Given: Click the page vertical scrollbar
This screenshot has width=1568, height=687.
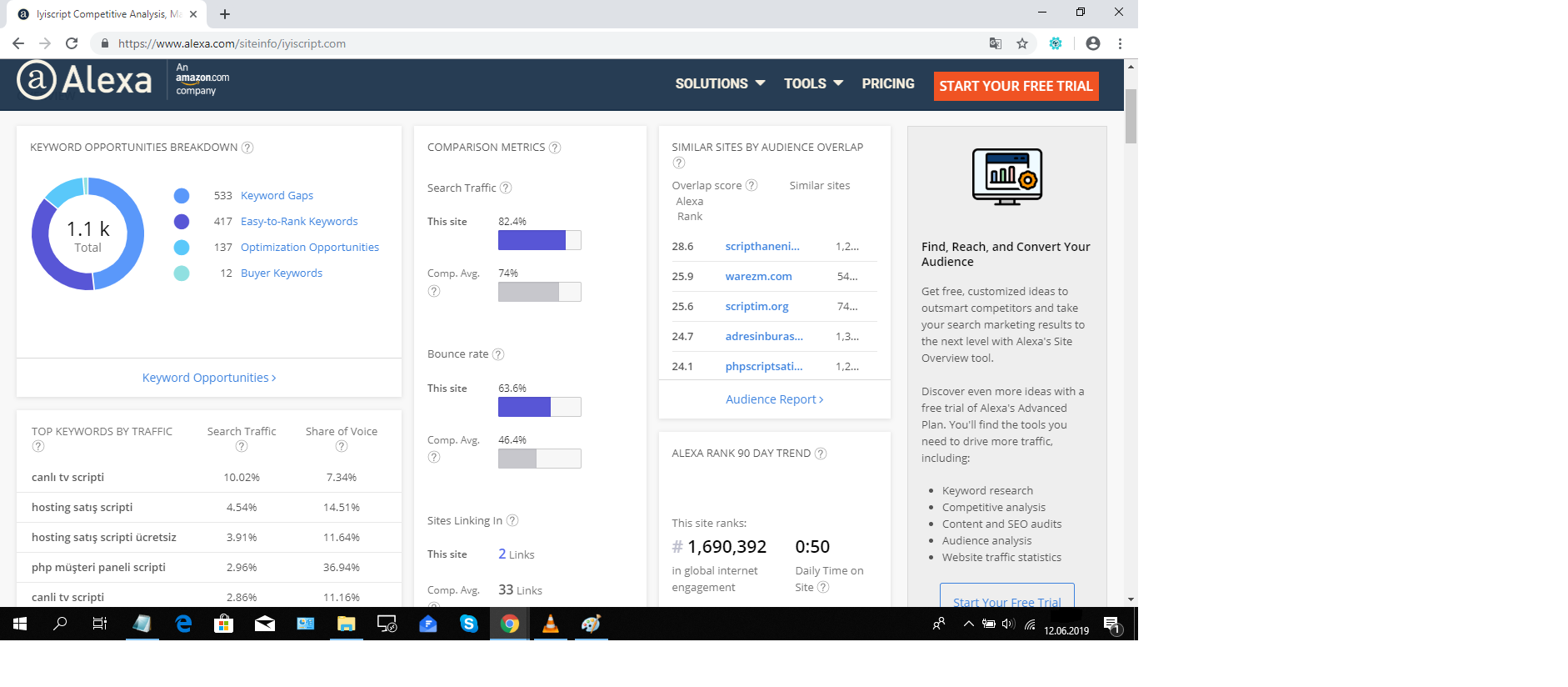Looking at the screenshot, I should click(1131, 117).
